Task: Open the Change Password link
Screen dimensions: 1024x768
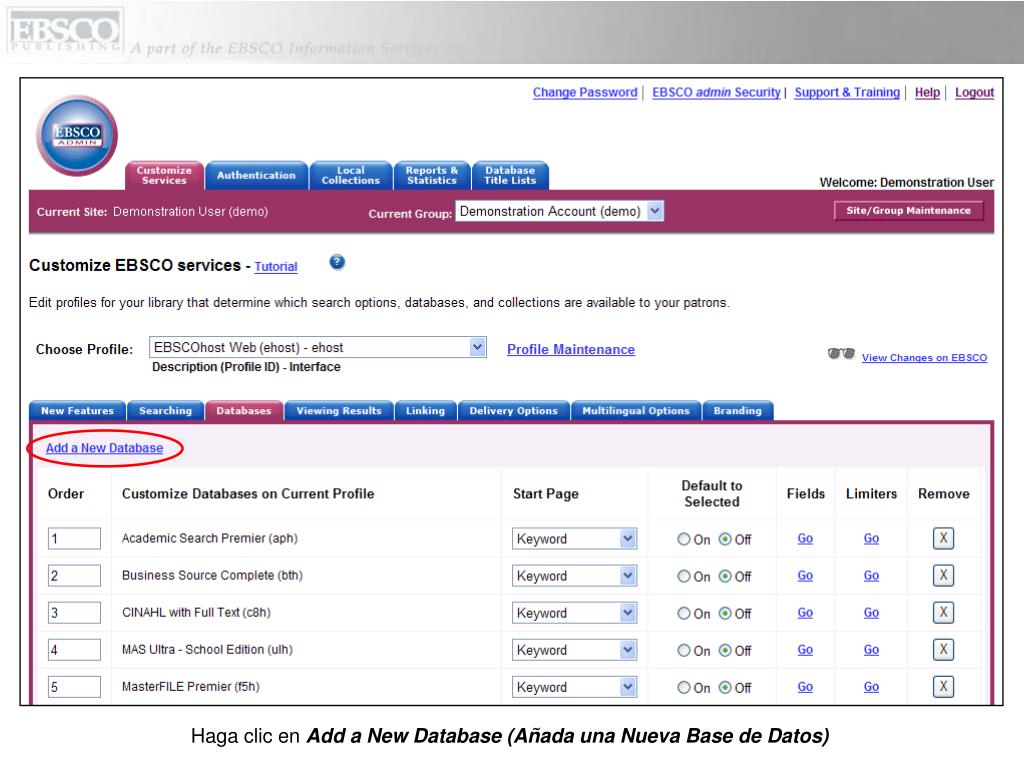Action: (584, 93)
